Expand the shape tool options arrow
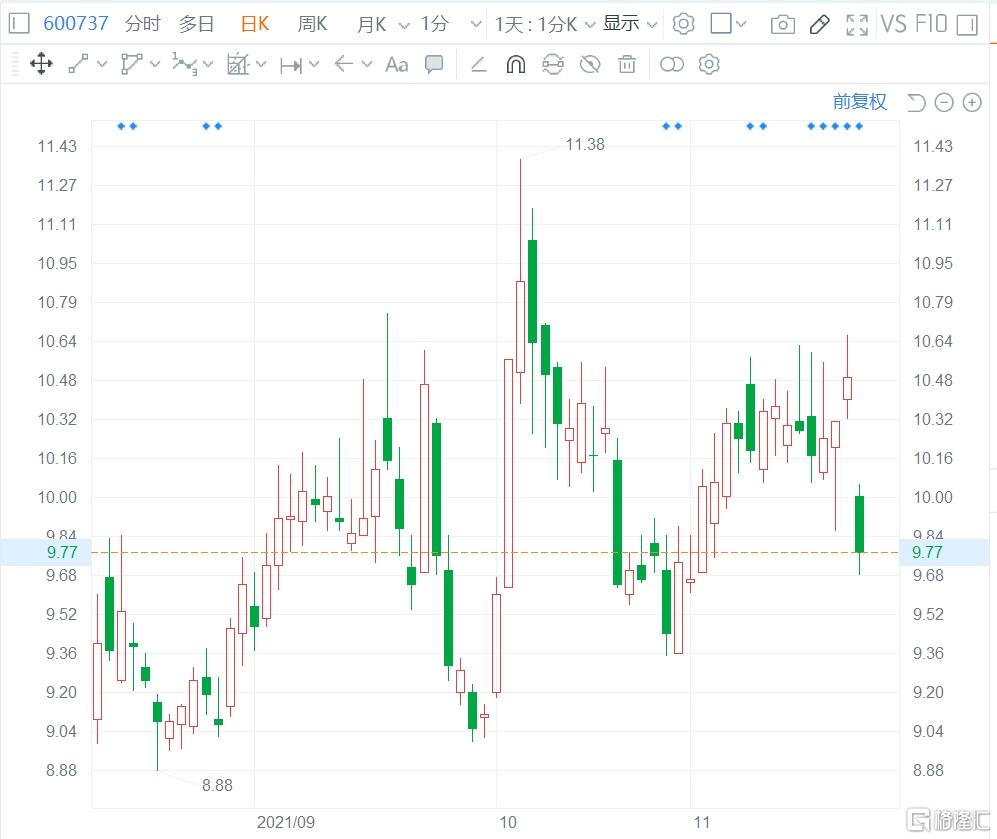Image resolution: width=997 pixels, height=839 pixels. tap(155, 64)
